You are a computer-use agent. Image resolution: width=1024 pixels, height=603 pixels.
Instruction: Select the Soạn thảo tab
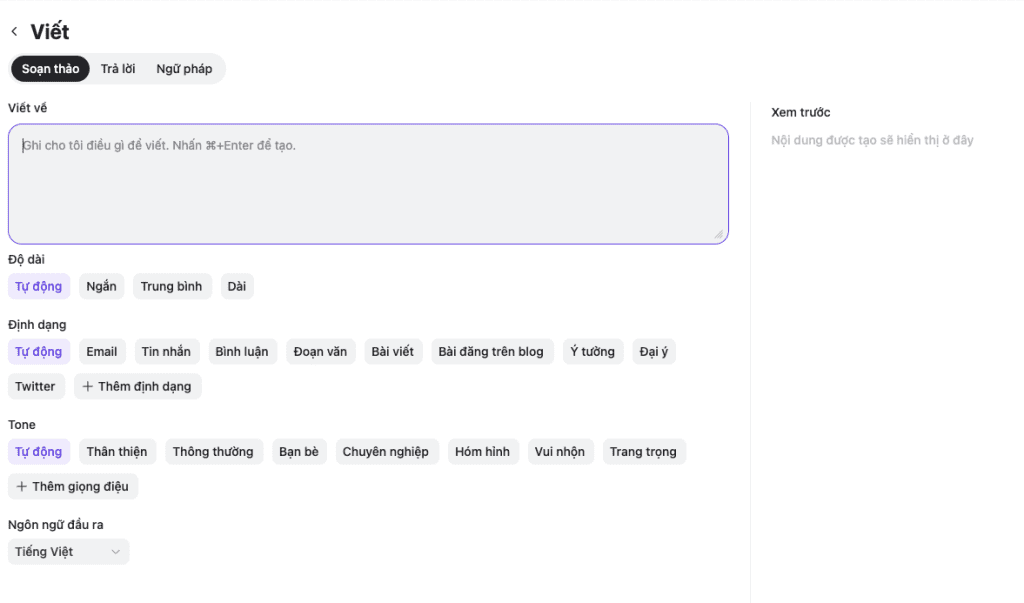coord(50,69)
